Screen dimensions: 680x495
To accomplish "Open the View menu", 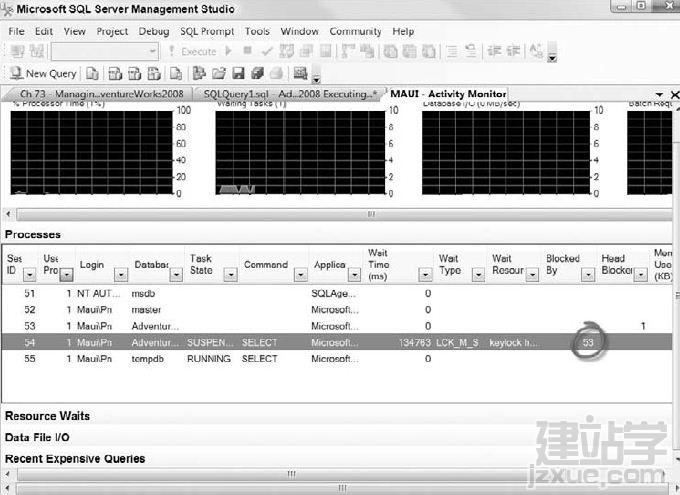I will [75, 31].
